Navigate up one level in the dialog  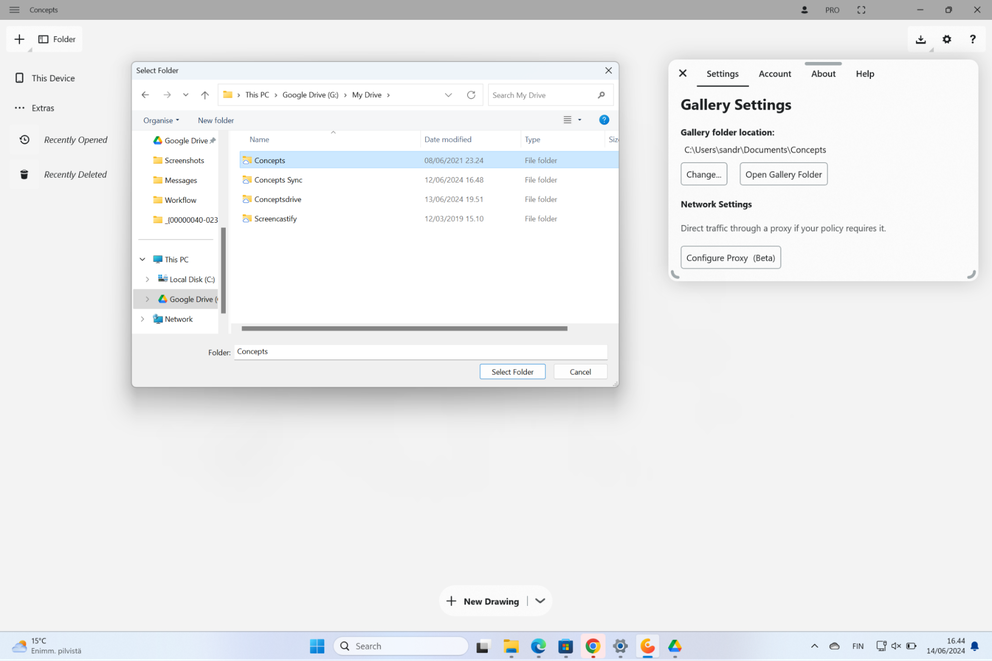pos(205,94)
